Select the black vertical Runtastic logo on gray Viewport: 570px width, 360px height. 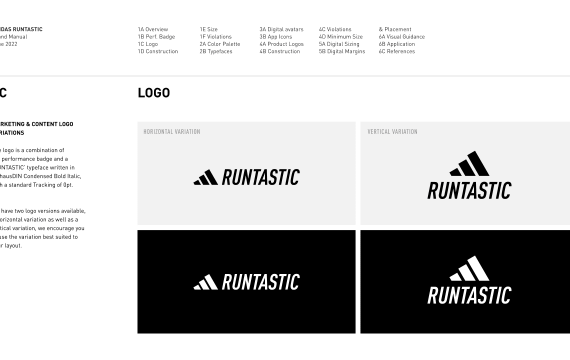tap(469, 175)
